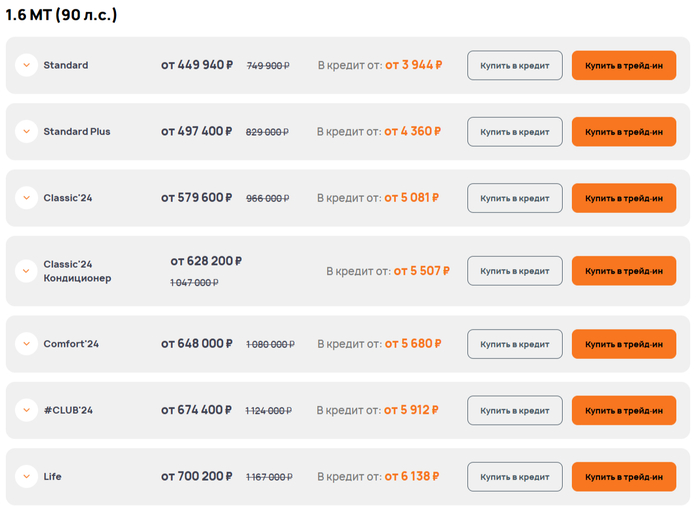The width and height of the screenshot is (700, 506).
Task: Click Купить в трейд-ин for Standard
Action: (x=623, y=65)
